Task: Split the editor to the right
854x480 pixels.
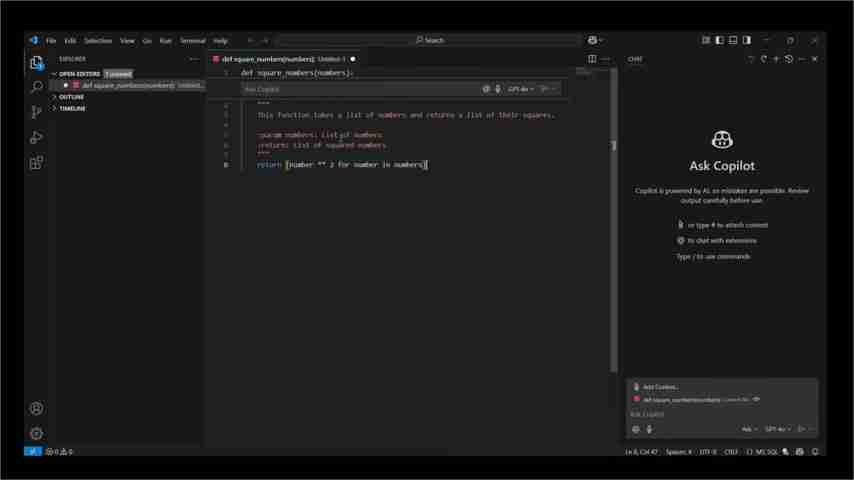Action: tap(592, 58)
